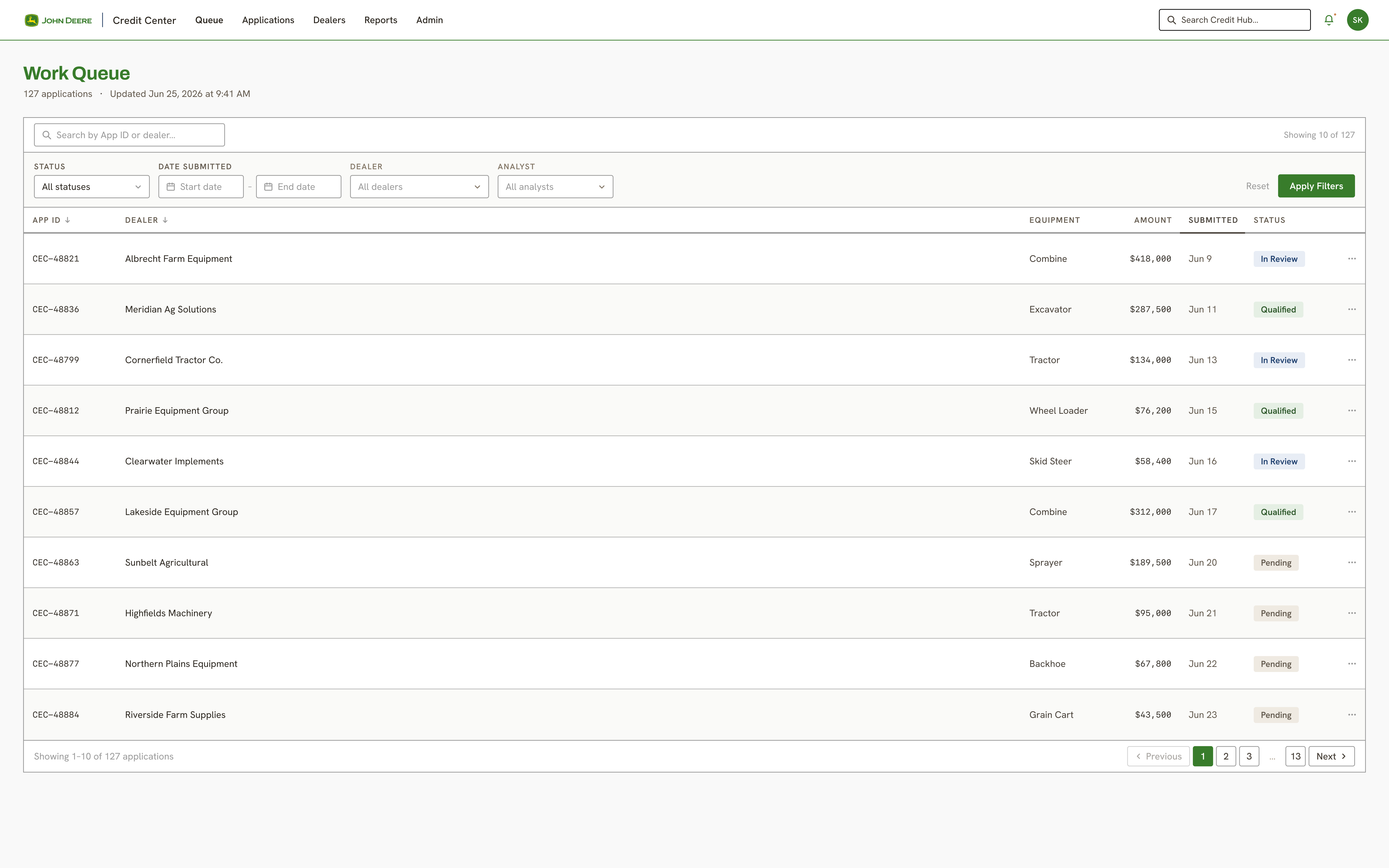Screen dimensions: 1389x868
Task: Go to the Next page
Action: point(1332,756)
